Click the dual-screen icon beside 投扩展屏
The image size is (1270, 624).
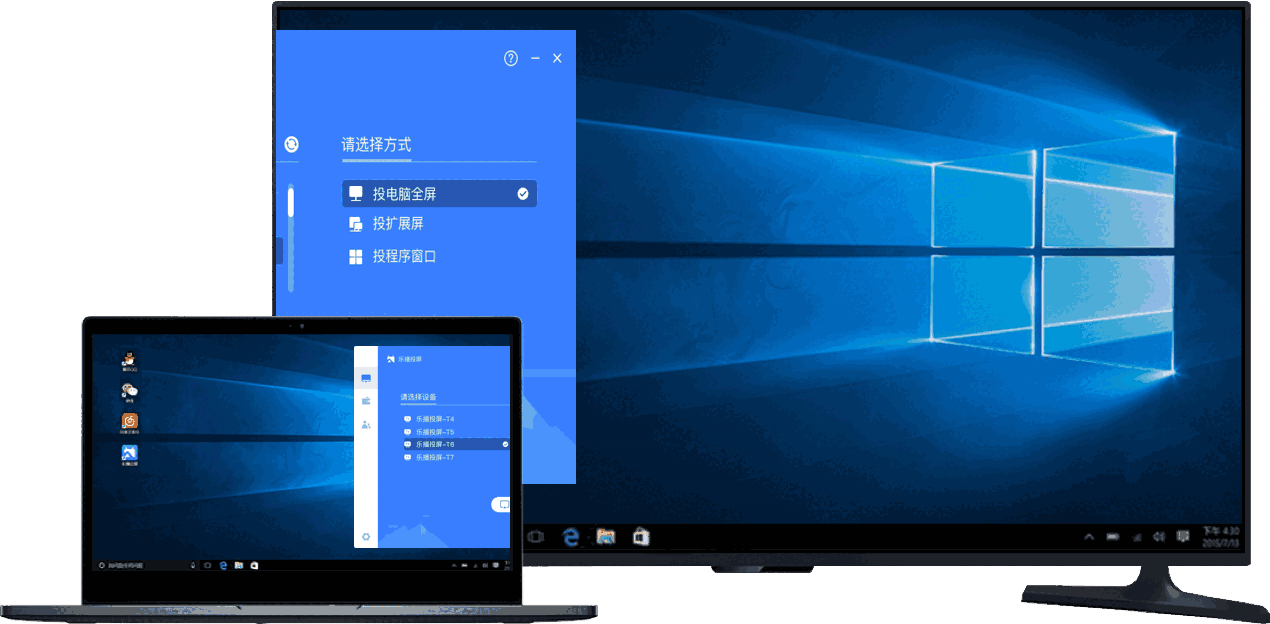[355, 224]
